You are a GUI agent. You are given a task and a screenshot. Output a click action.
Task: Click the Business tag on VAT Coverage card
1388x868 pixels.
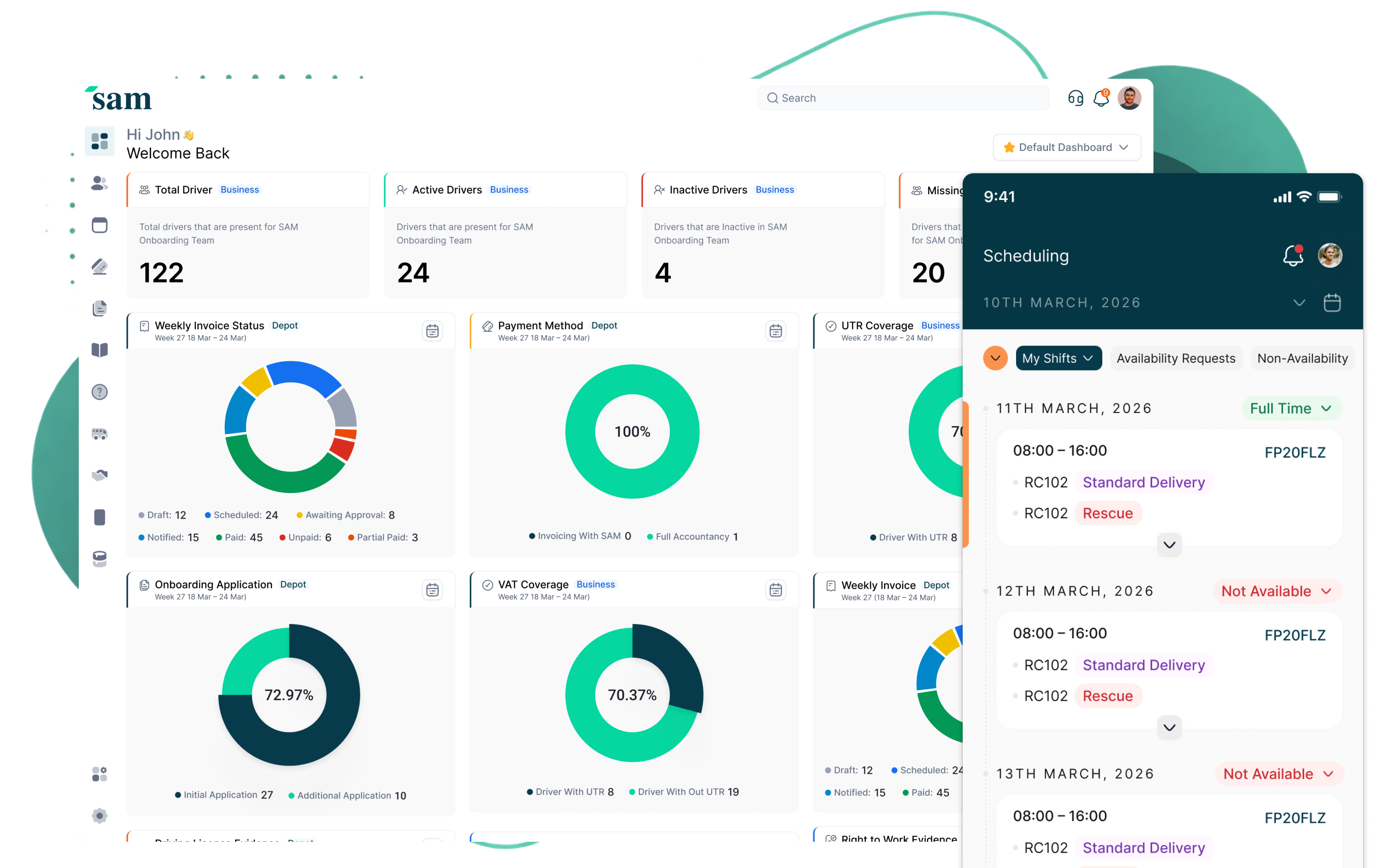595,584
